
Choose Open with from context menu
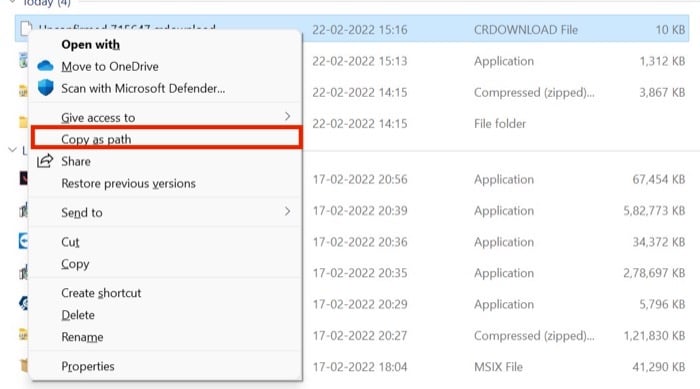coord(91,45)
